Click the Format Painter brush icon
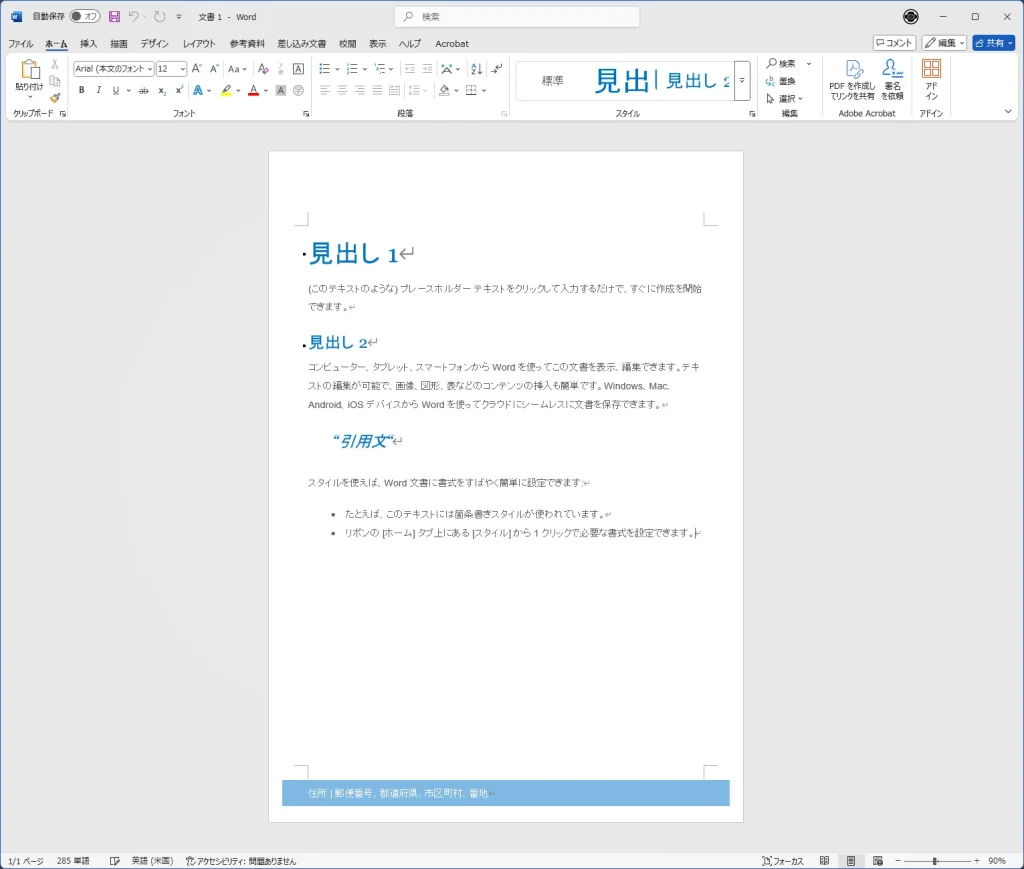Viewport: 1024px width, 869px height. click(x=55, y=97)
